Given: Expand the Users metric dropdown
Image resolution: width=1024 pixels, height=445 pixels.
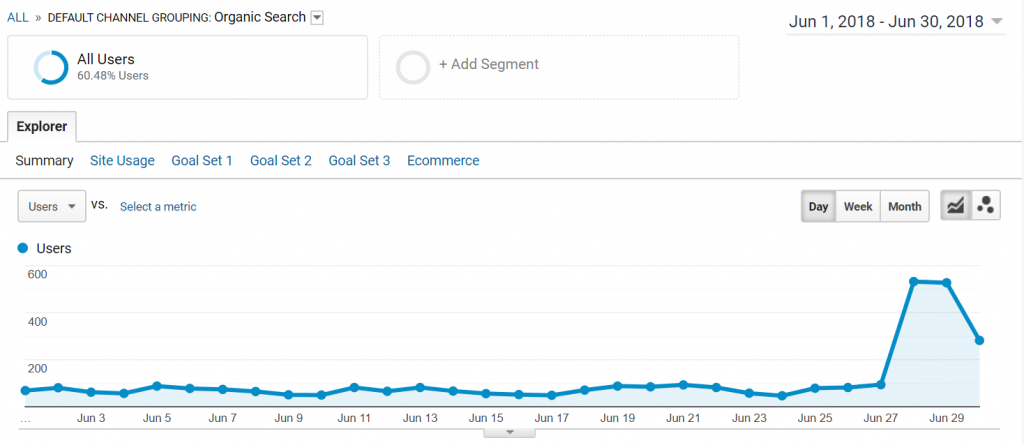Looking at the screenshot, I should pos(52,206).
